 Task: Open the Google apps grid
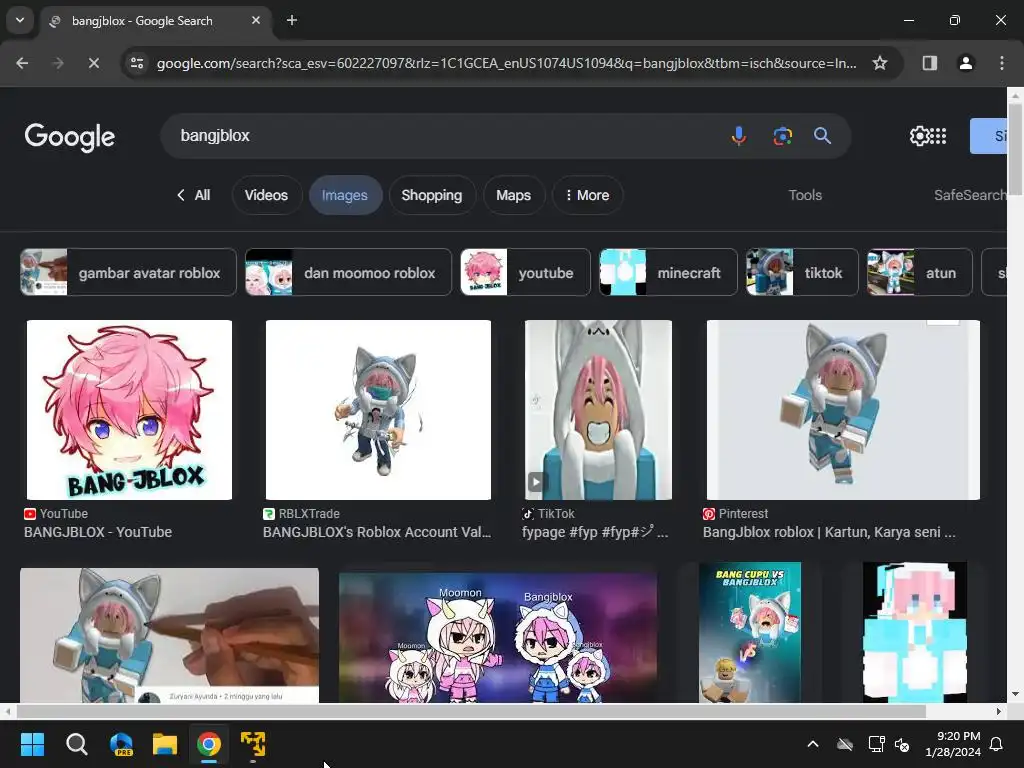[938, 136]
